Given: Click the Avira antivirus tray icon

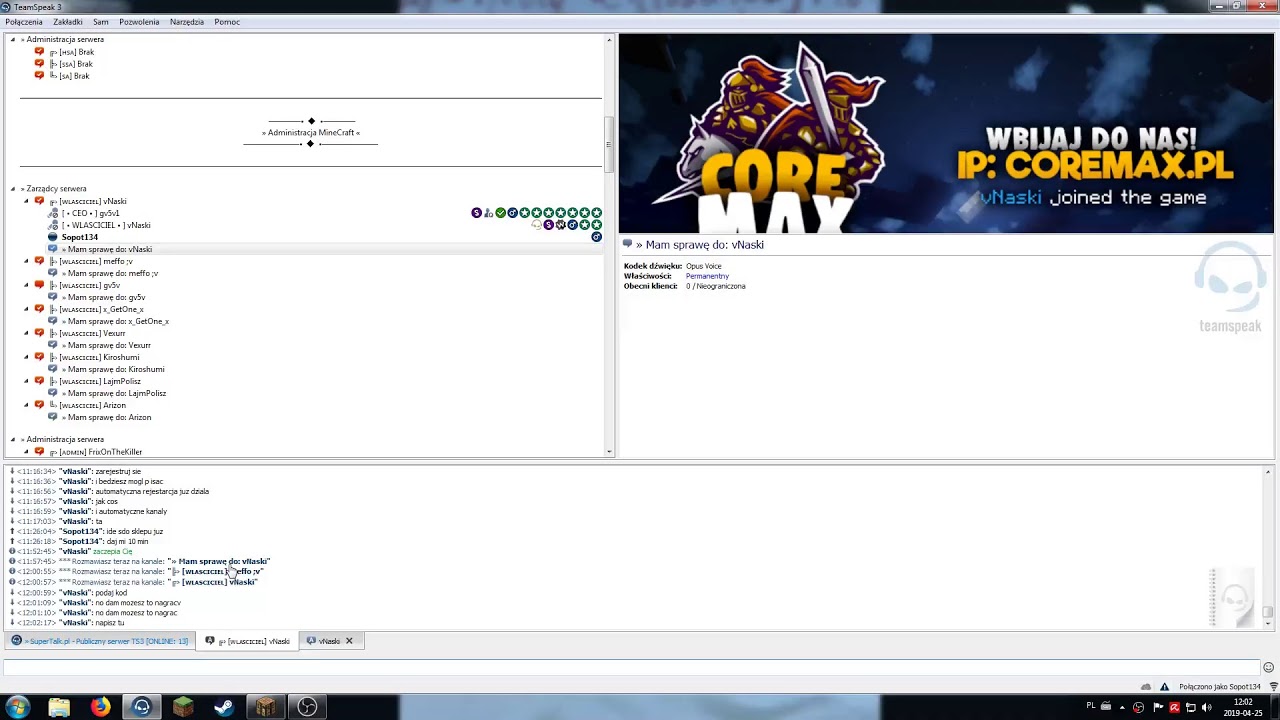Looking at the screenshot, I should pos(1174,707).
